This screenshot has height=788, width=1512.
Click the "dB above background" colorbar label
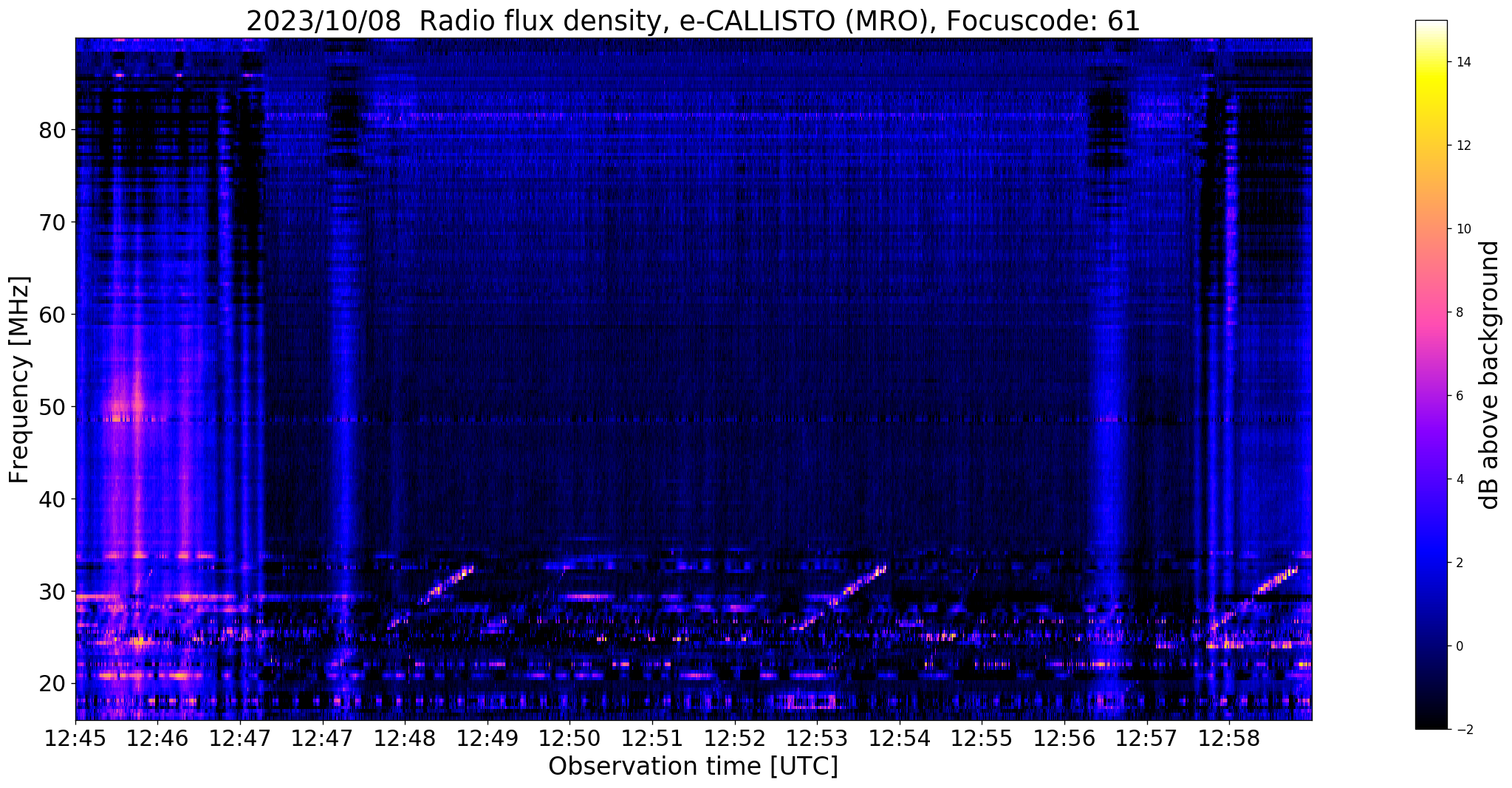click(x=1490, y=375)
